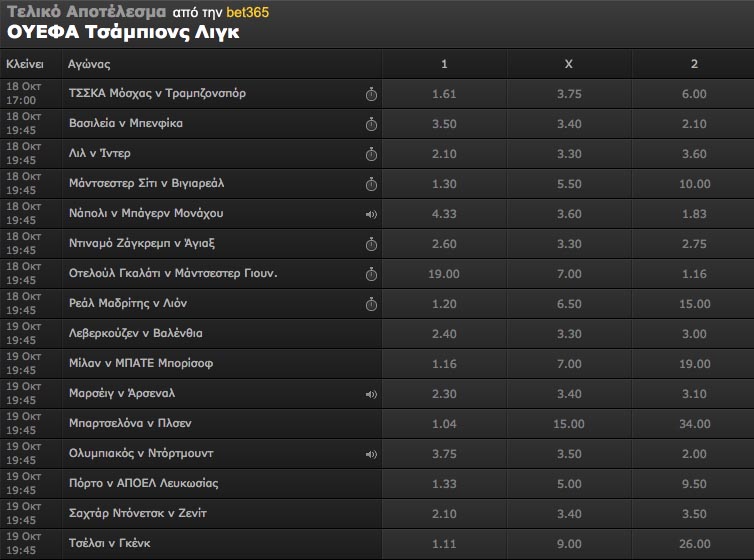The width and height of the screenshot is (754, 560).
Task: Click stopwatch icon for Οτελούλ Γκαλάτι v Μάντσεστερ Γιουν.
Action: click(x=371, y=274)
